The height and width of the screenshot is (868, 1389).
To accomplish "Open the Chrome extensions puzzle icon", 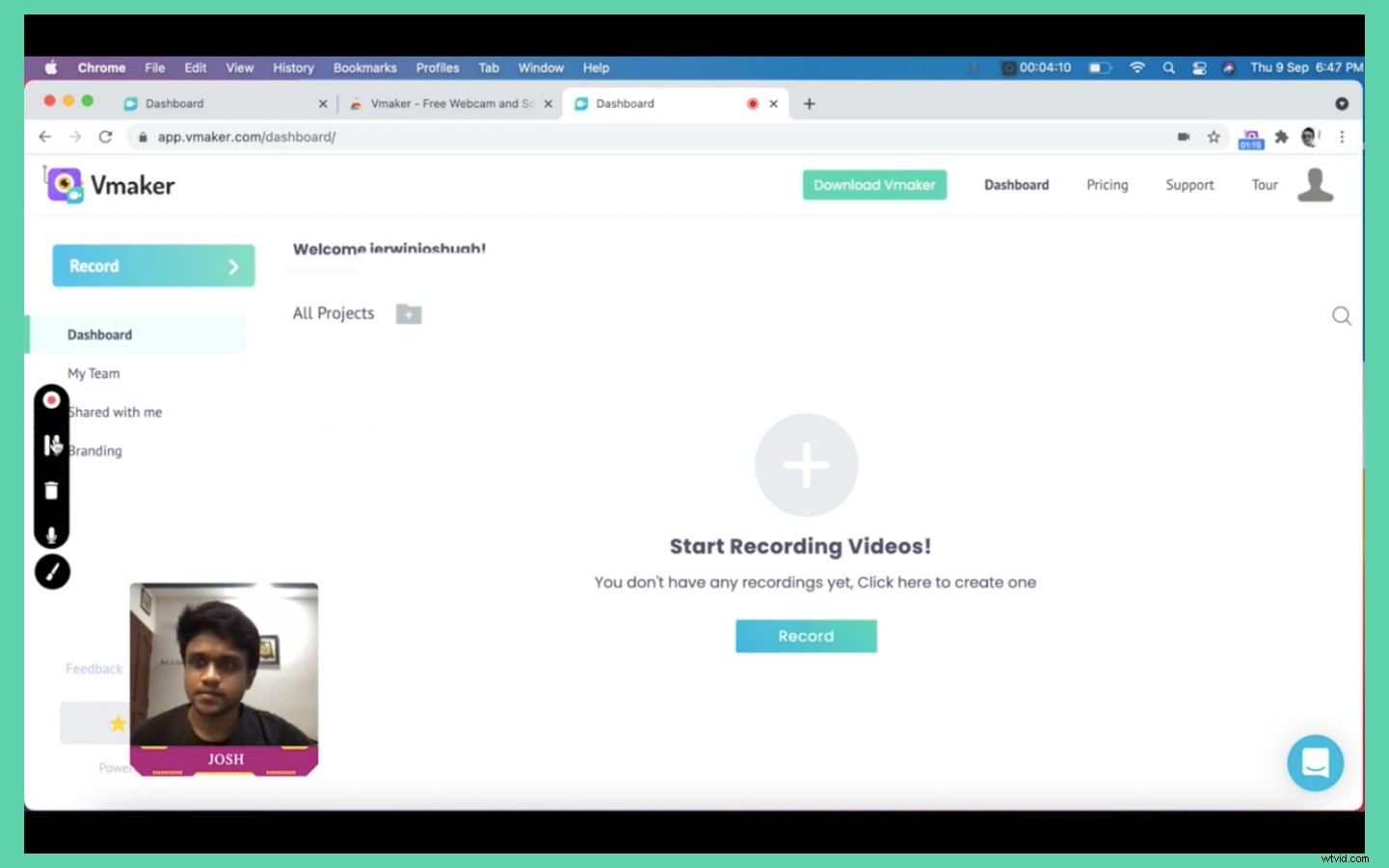I will click(1281, 137).
